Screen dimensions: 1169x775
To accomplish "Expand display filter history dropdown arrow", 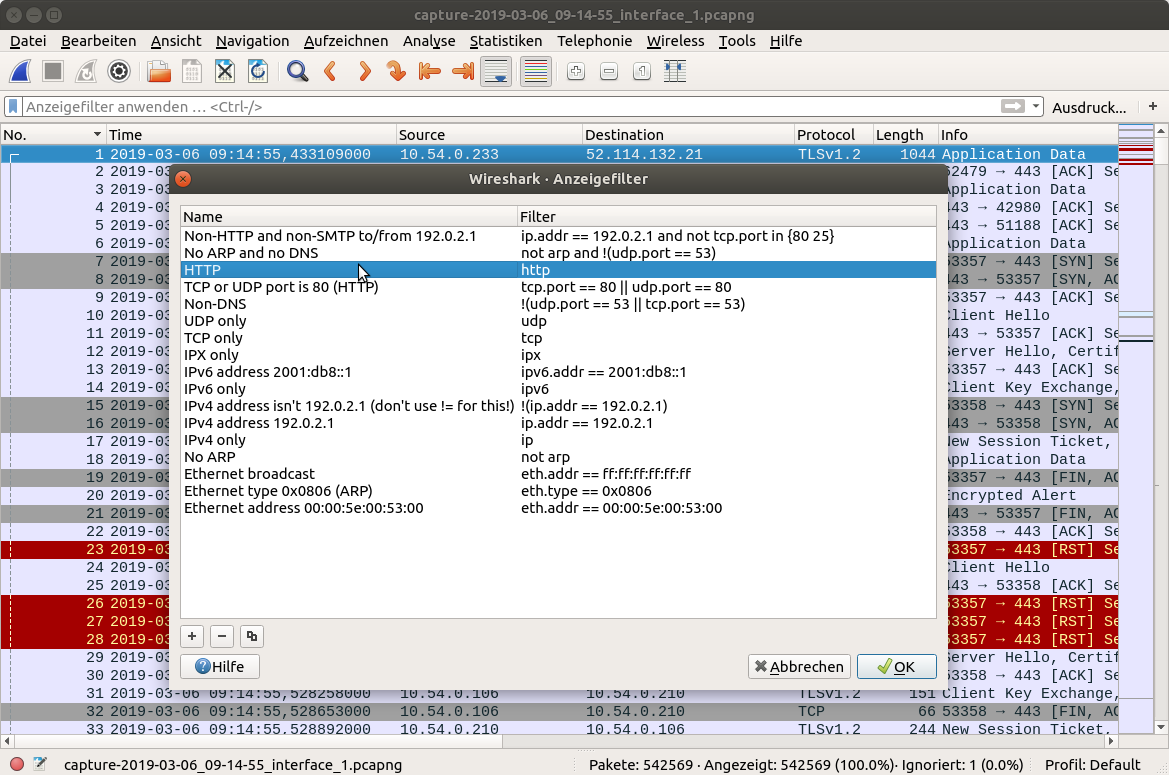I will point(1036,107).
